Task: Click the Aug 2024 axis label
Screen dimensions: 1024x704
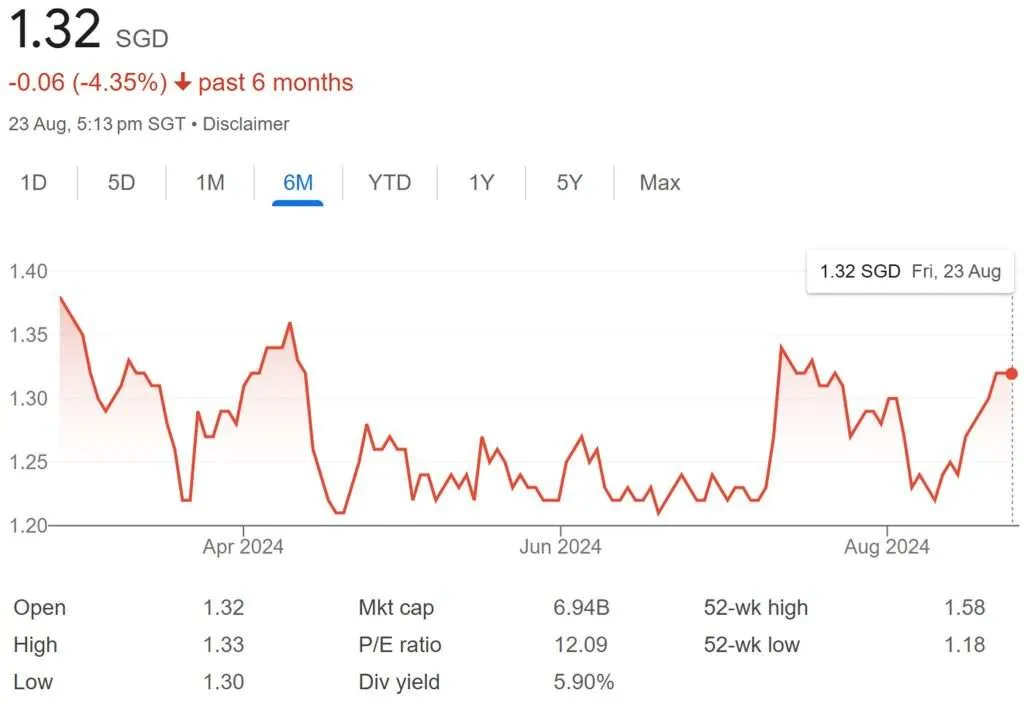Action: pos(886,547)
